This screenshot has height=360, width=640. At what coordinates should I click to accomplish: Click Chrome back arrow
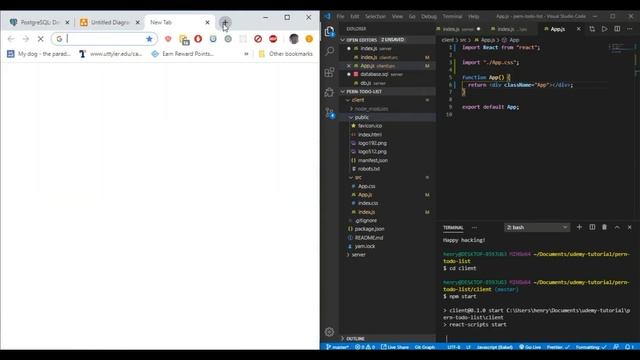coord(11,39)
